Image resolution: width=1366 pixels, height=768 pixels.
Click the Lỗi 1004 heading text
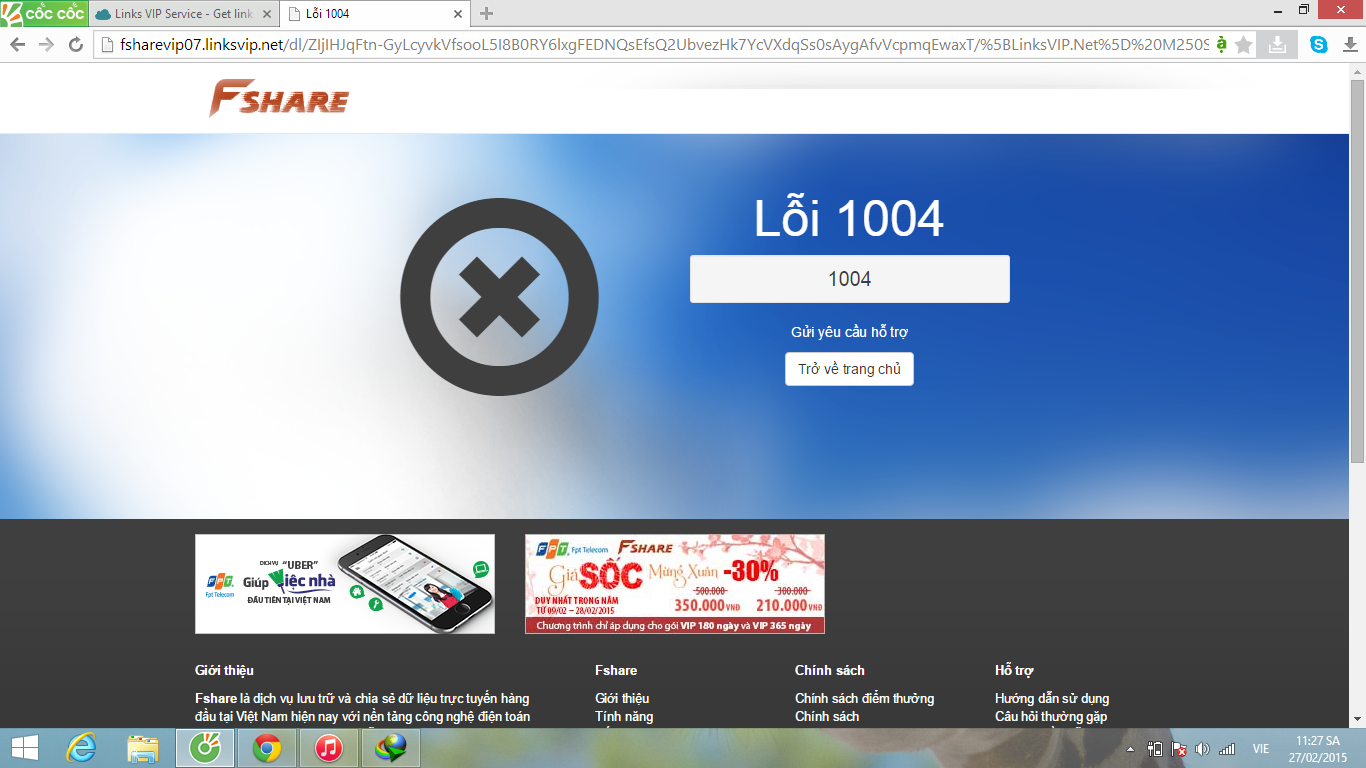[849, 218]
